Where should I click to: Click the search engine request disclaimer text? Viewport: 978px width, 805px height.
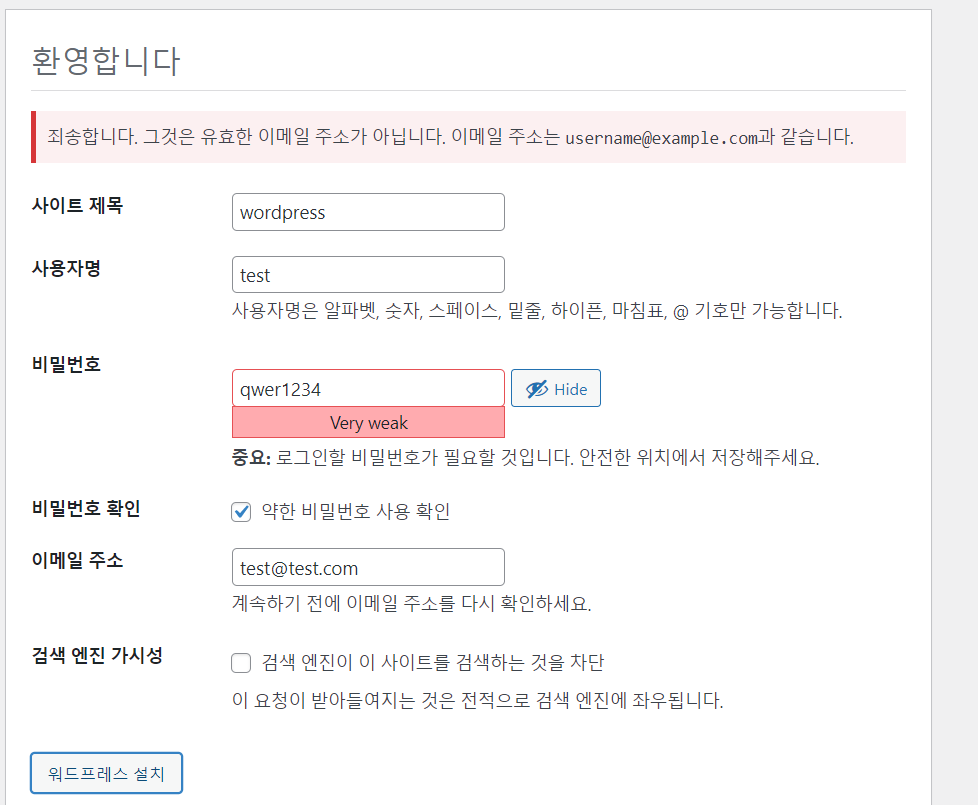pos(478,700)
